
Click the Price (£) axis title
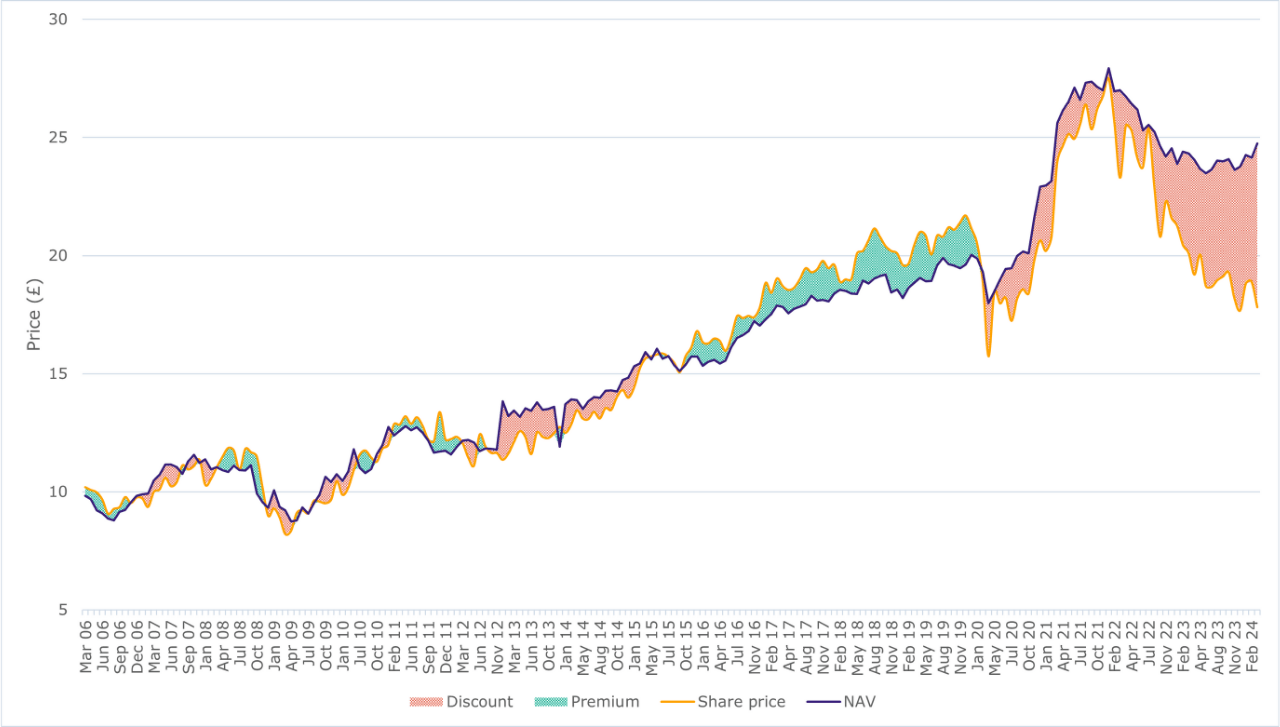pyautogui.click(x=35, y=316)
